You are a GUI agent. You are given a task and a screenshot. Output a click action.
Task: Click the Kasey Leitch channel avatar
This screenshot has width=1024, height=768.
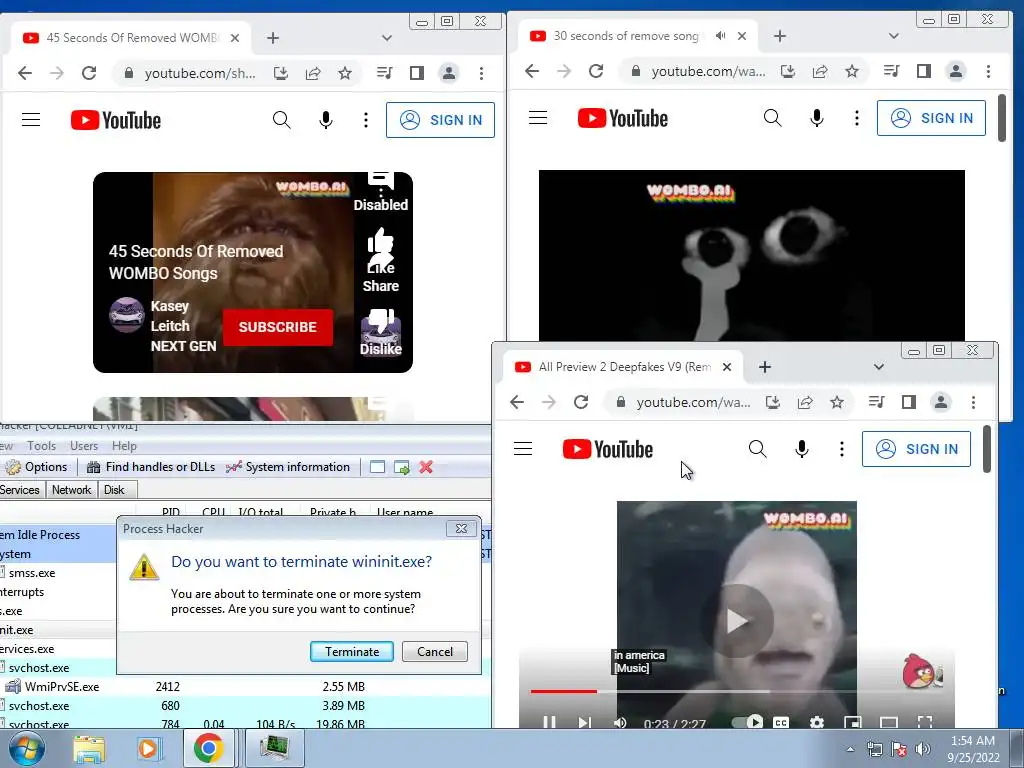pyautogui.click(x=127, y=315)
